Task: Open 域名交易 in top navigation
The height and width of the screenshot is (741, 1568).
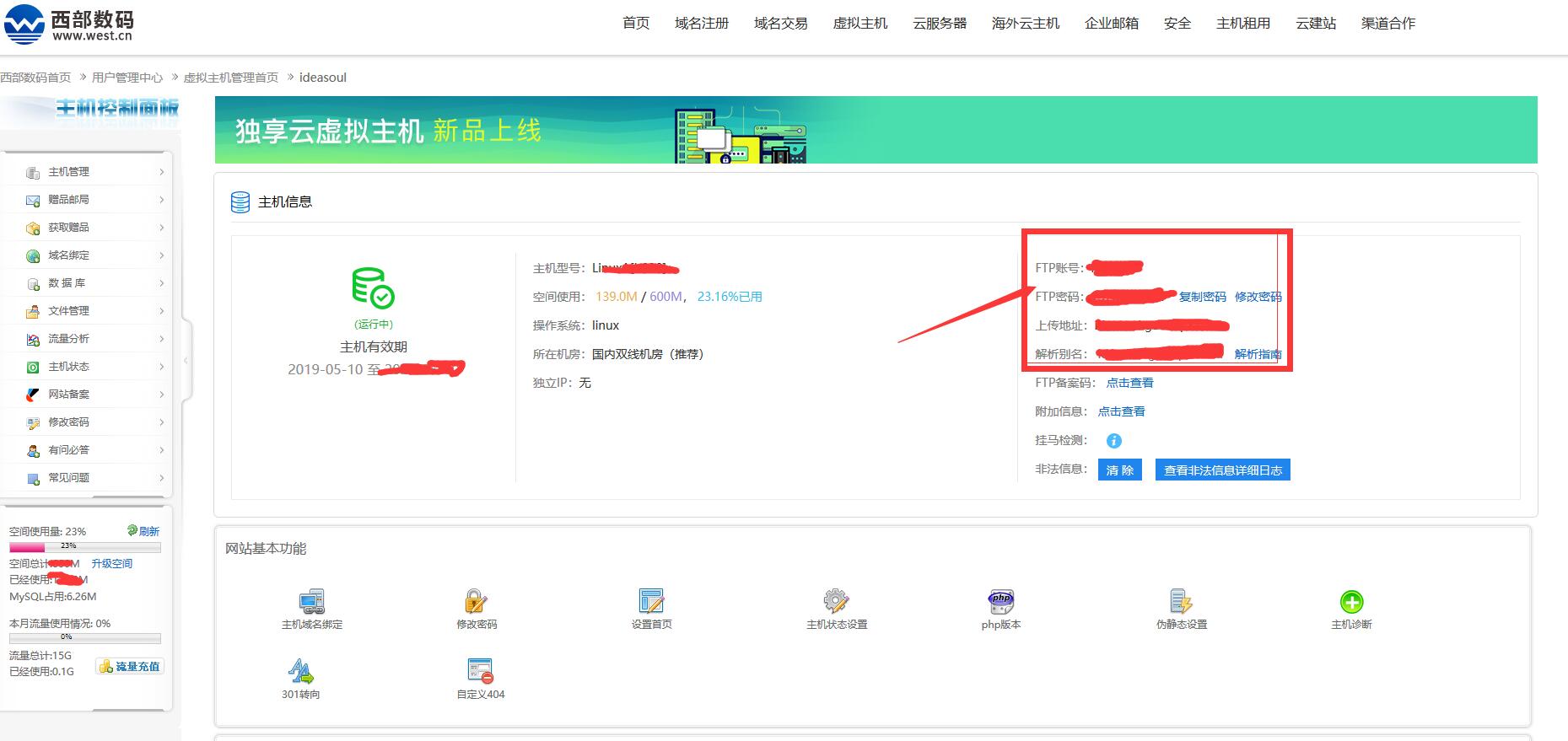Action: (x=781, y=24)
